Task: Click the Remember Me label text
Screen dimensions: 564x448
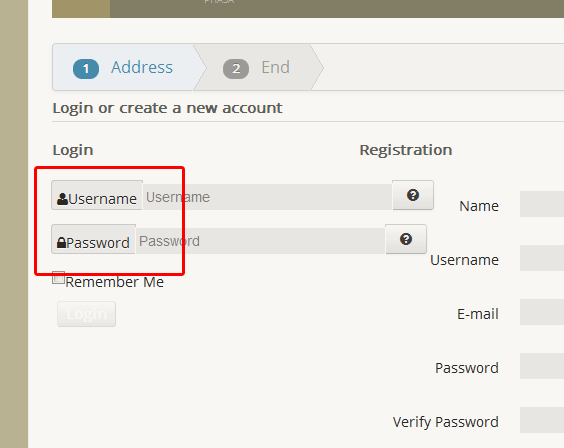Action: pyautogui.click(x=115, y=282)
